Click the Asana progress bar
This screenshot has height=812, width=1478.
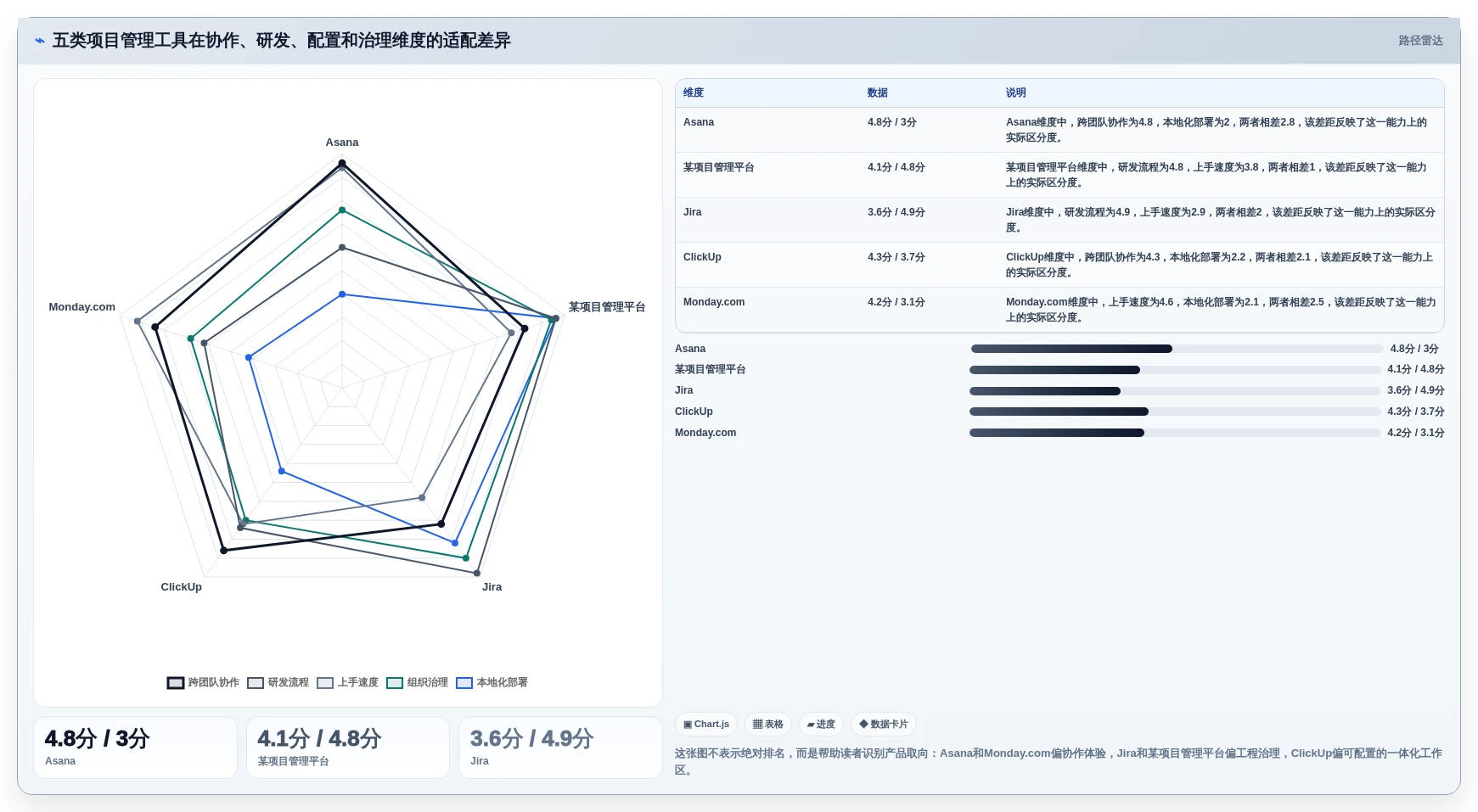click(x=1177, y=349)
